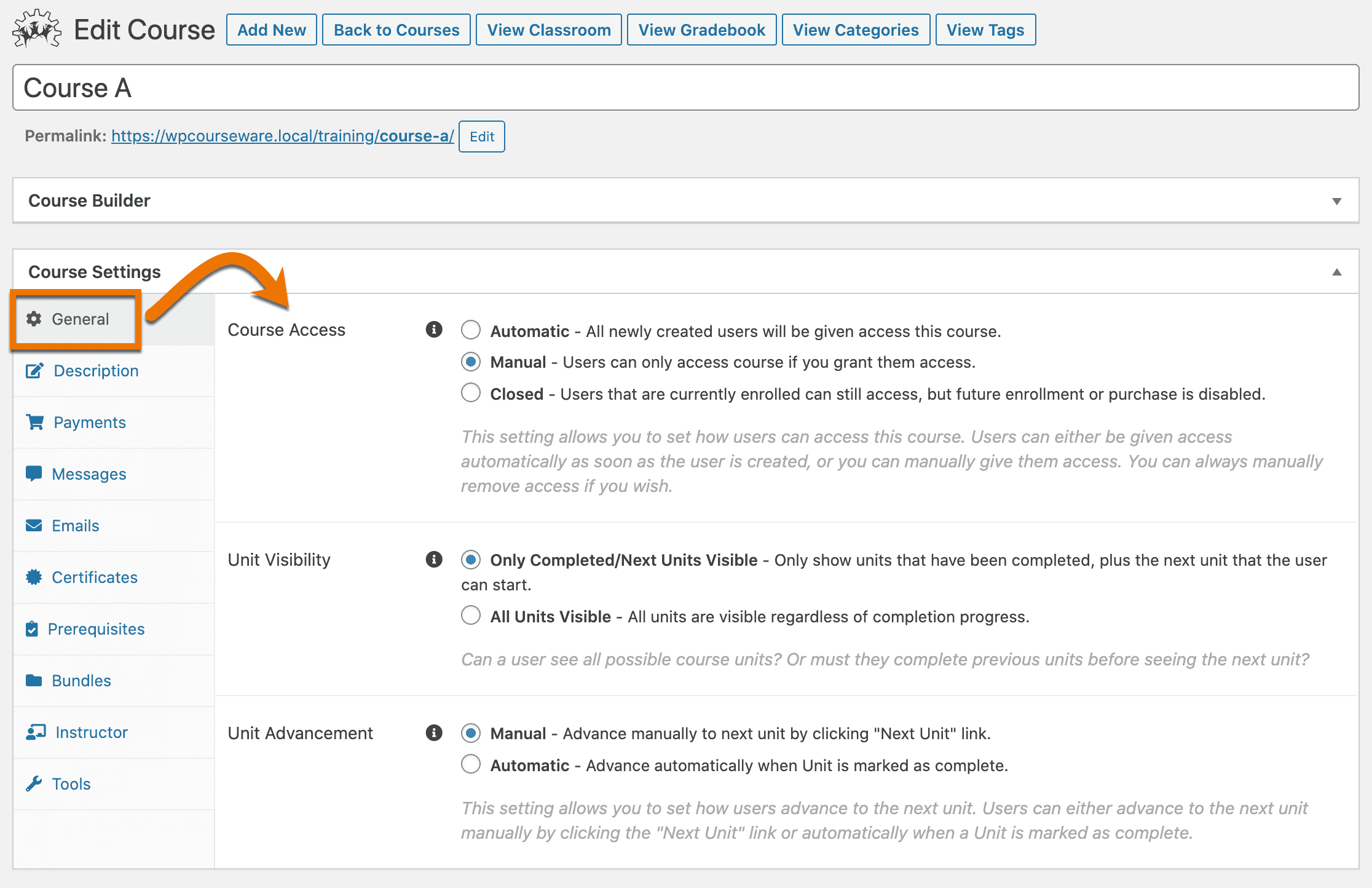This screenshot has height=888, width=1372.
Task: Click the Course Access info icon
Action: point(434,330)
